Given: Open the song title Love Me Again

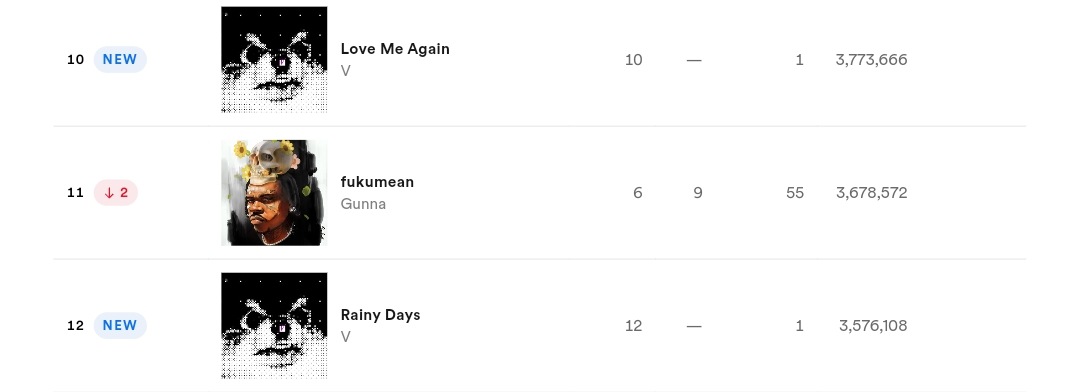Looking at the screenshot, I should [x=395, y=49].
